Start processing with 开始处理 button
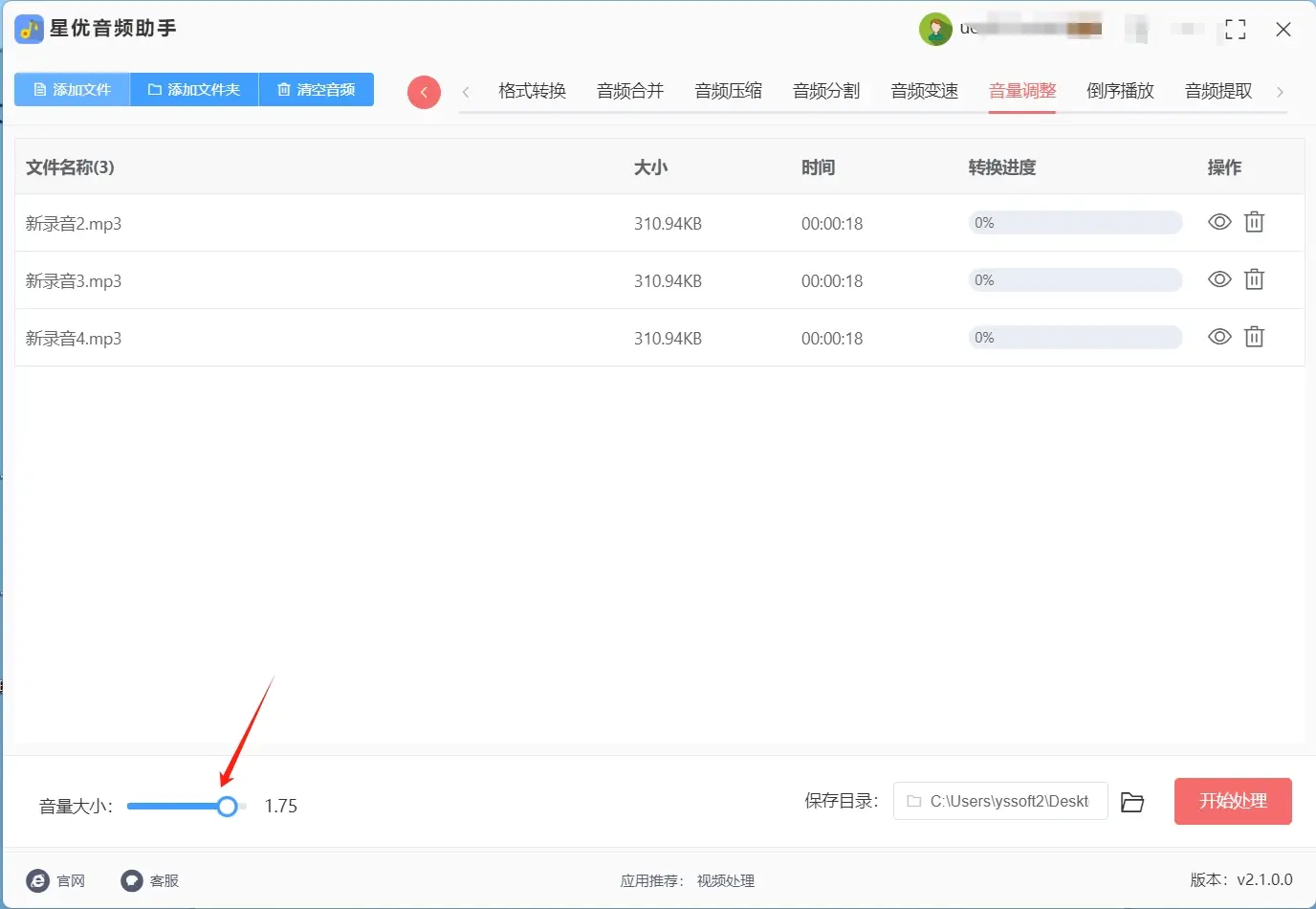Screen dimensions: 1316x909 click(1233, 801)
